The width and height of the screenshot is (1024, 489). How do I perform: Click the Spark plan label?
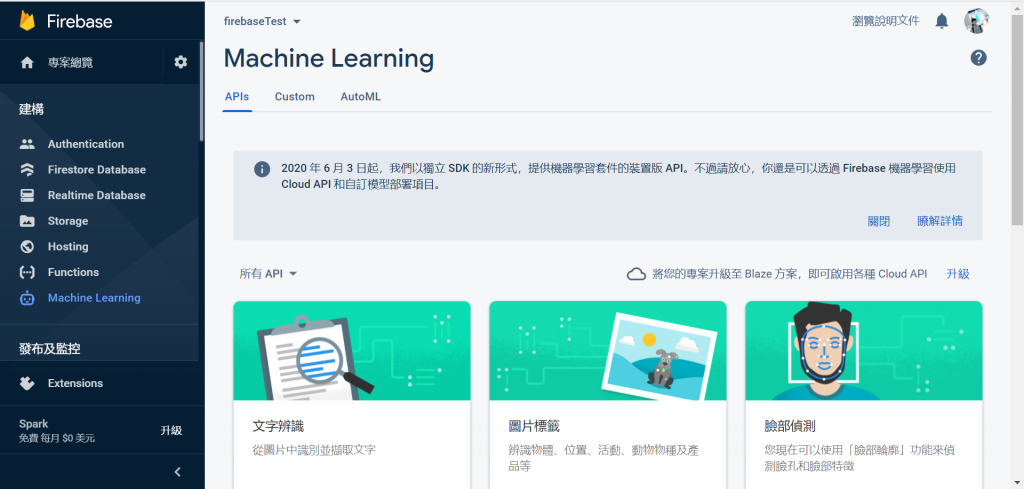pyautogui.click(x=33, y=424)
